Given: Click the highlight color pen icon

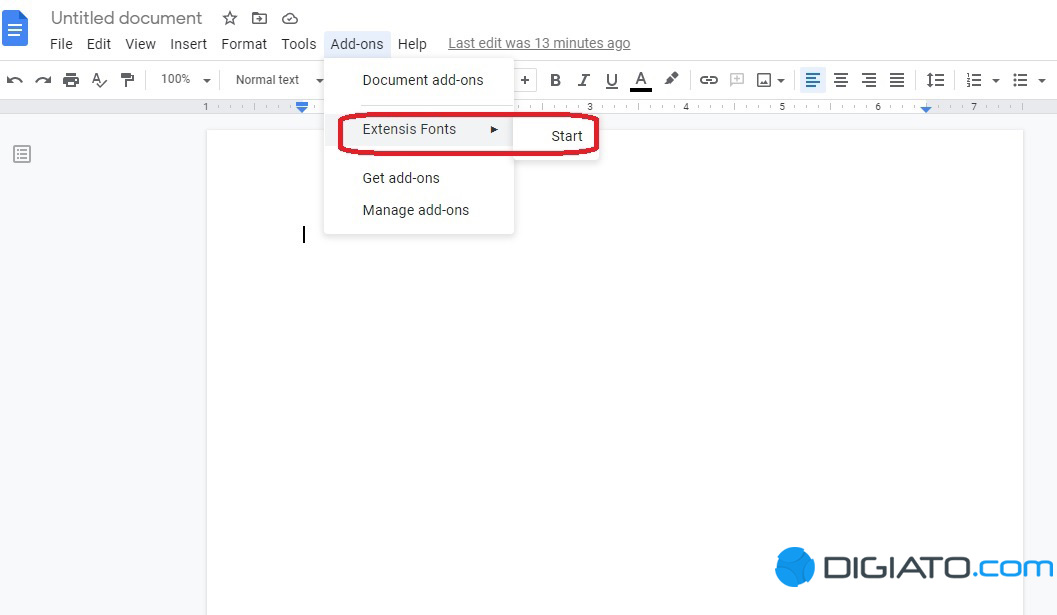Looking at the screenshot, I should pos(671,80).
